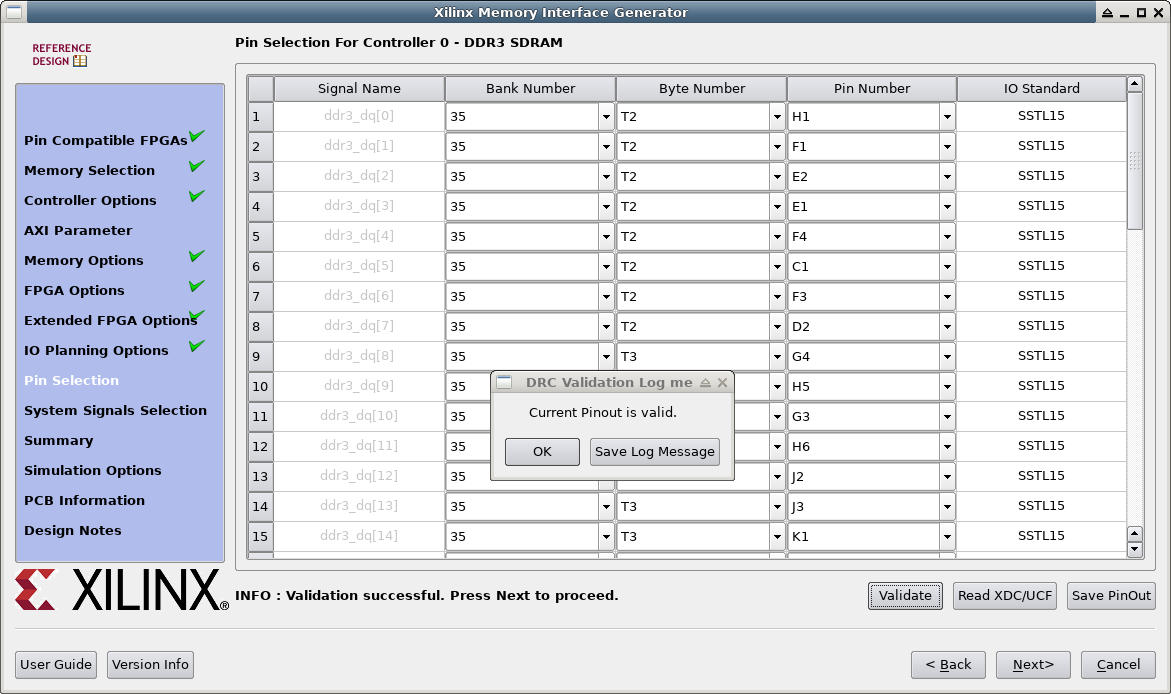The height and width of the screenshot is (694, 1171).
Task: Select Controller Options in sidebar
Action: 90,201
